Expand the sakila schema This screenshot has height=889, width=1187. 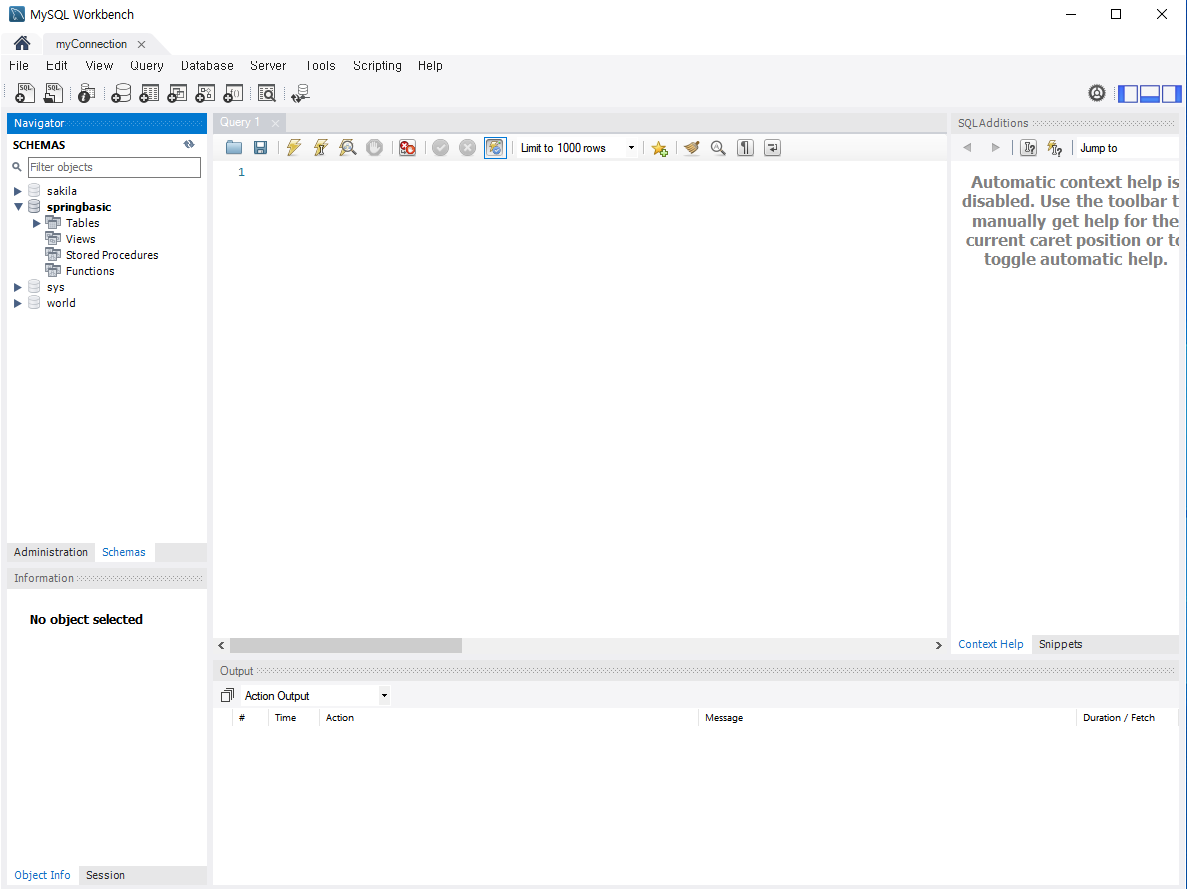(x=17, y=191)
